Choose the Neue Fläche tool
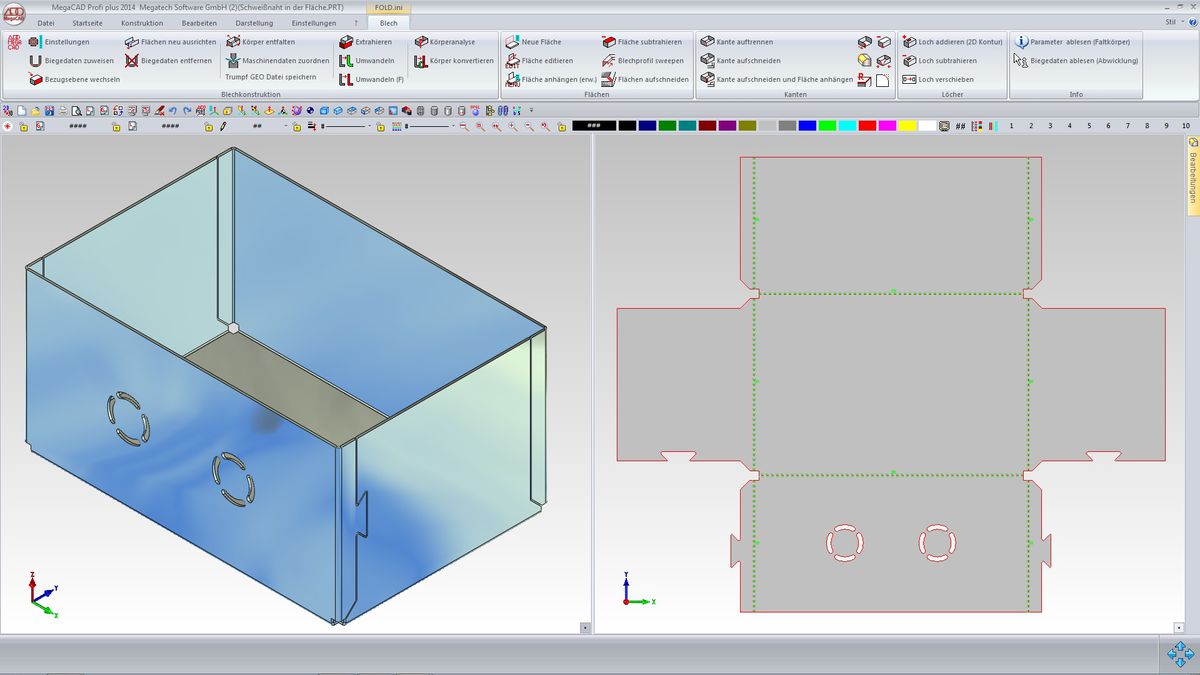Viewport: 1200px width, 675px height. [x=512, y=42]
